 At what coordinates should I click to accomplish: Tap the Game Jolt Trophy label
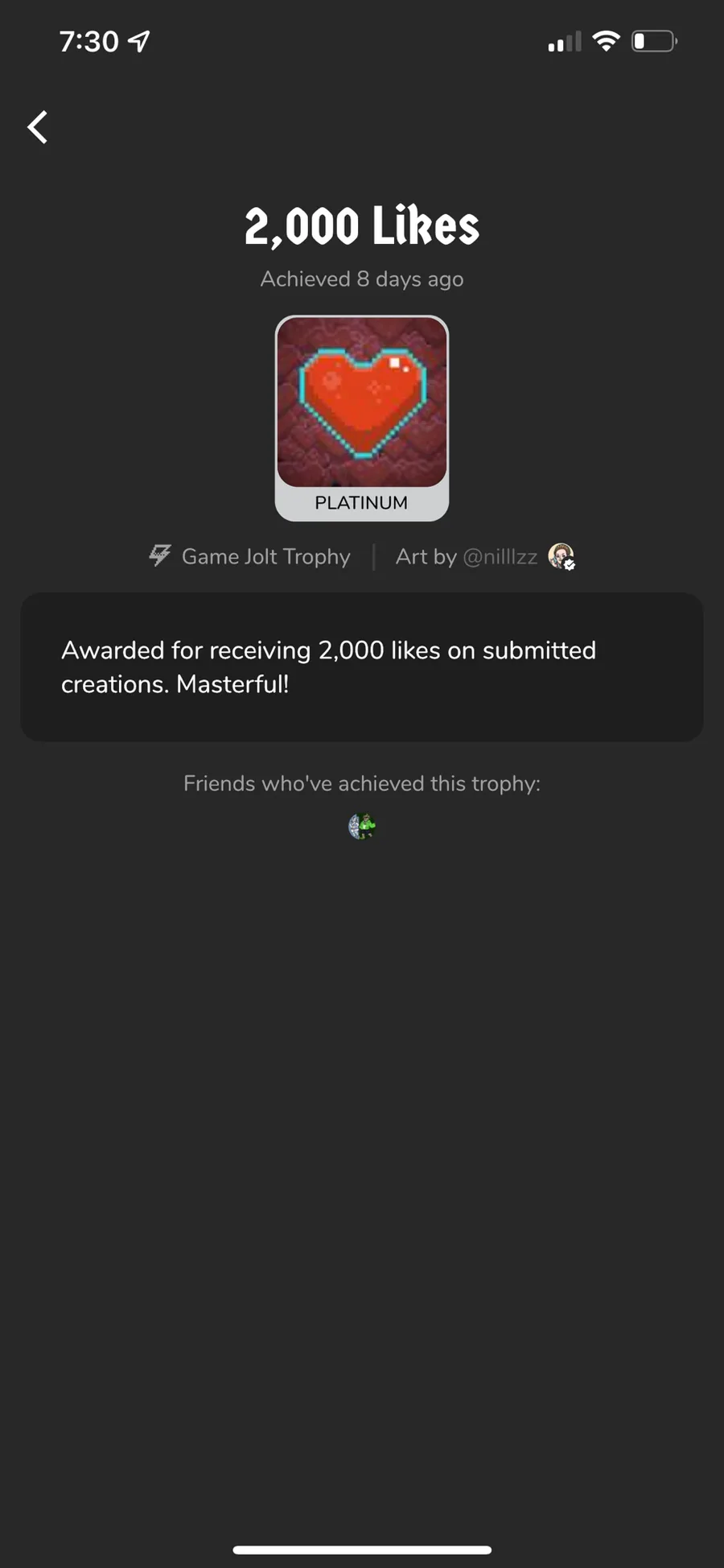point(265,557)
